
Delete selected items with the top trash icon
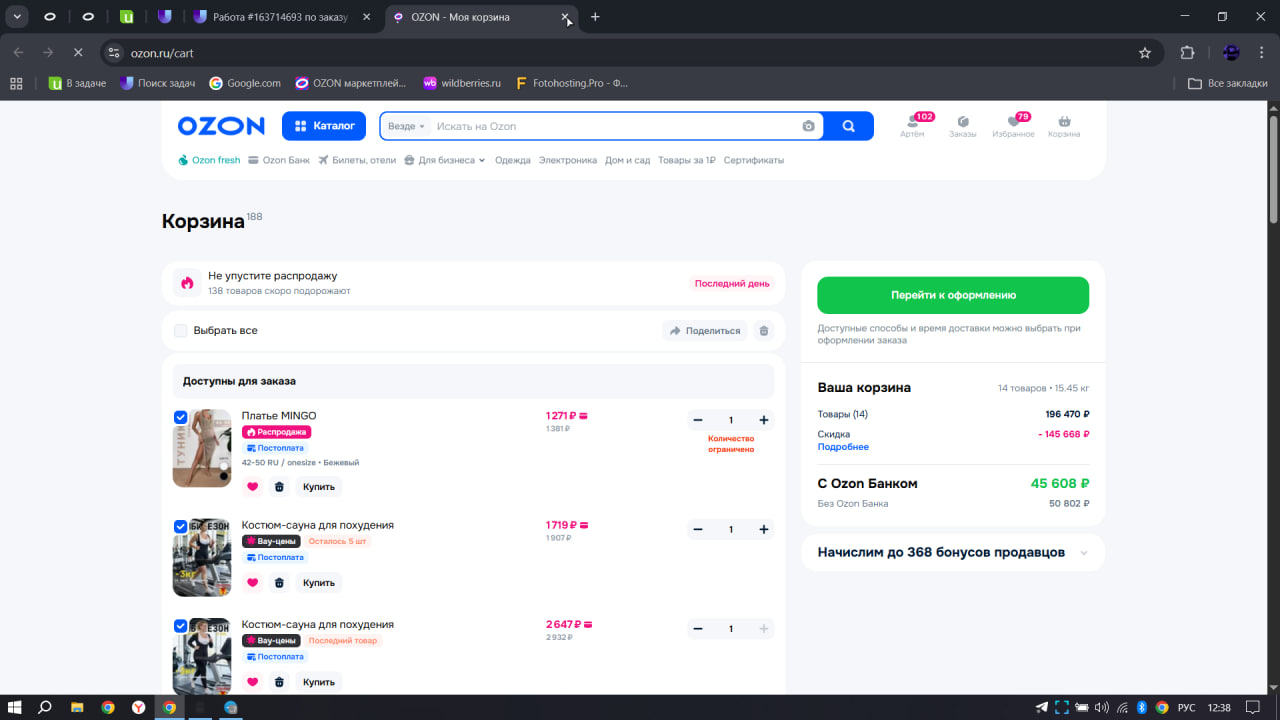764,331
